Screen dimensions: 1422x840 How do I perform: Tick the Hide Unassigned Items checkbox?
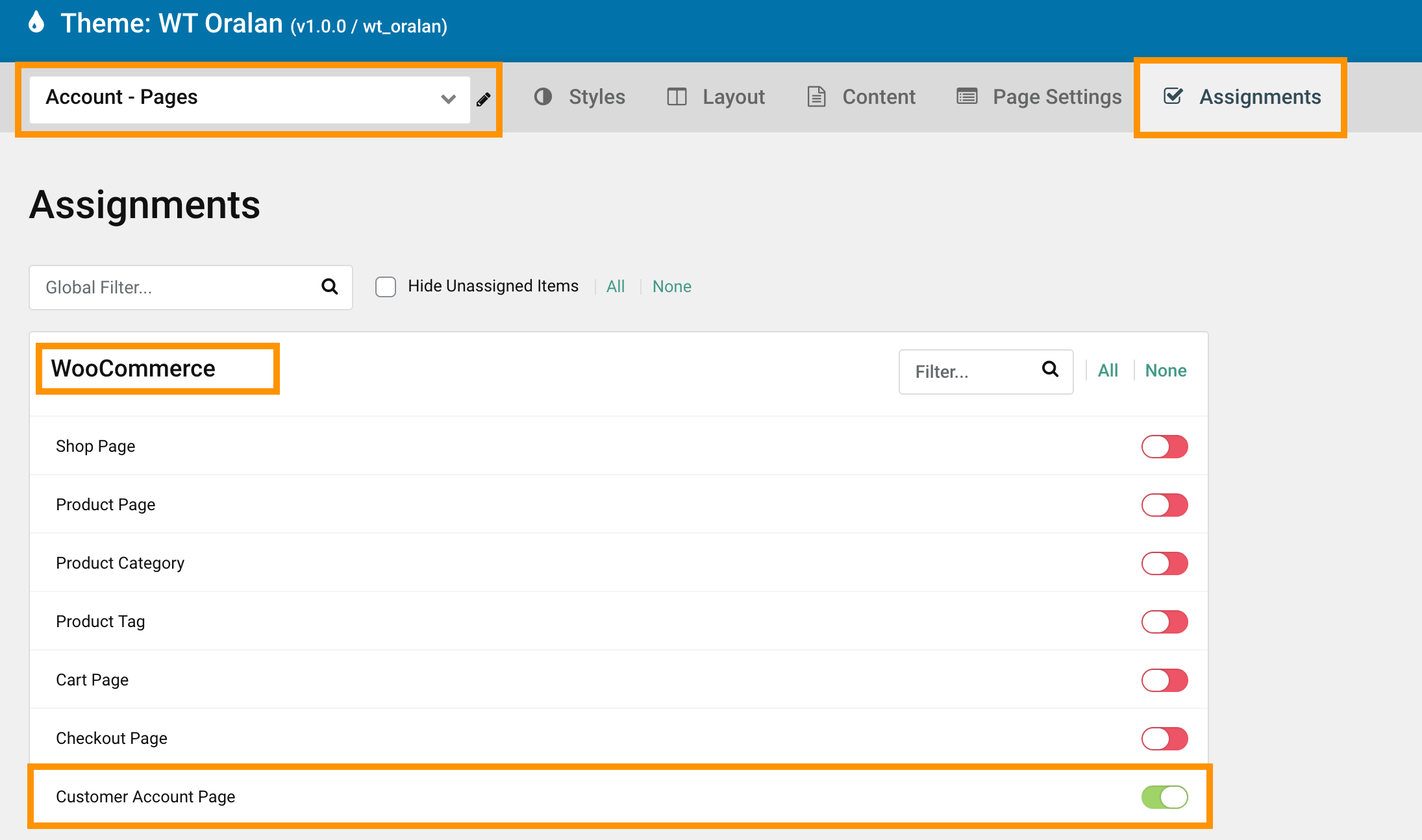[386, 286]
